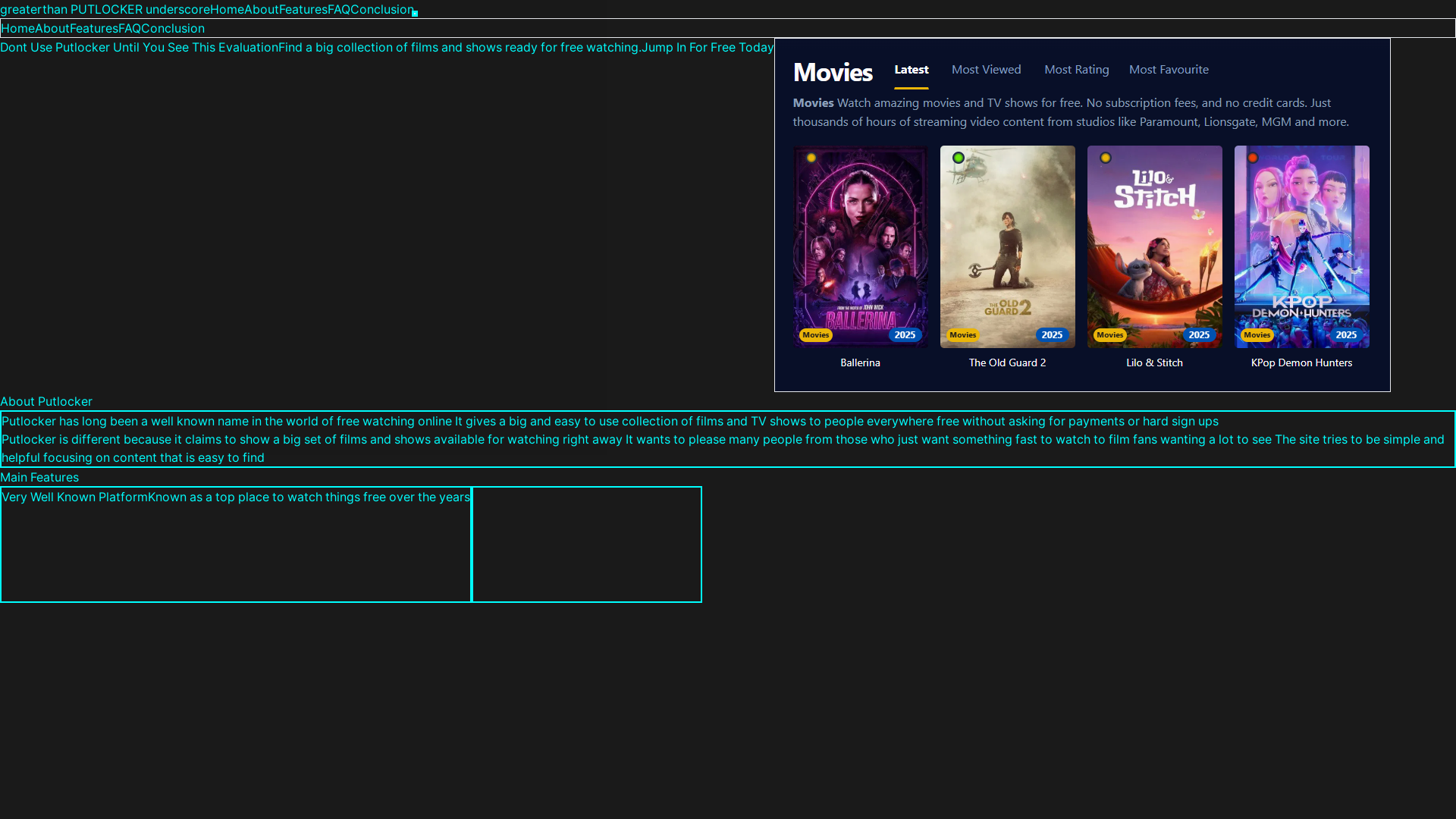Click the Main Features heading
Image resolution: width=1456 pixels, height=819 pixels.
click(x=39, y=477)
